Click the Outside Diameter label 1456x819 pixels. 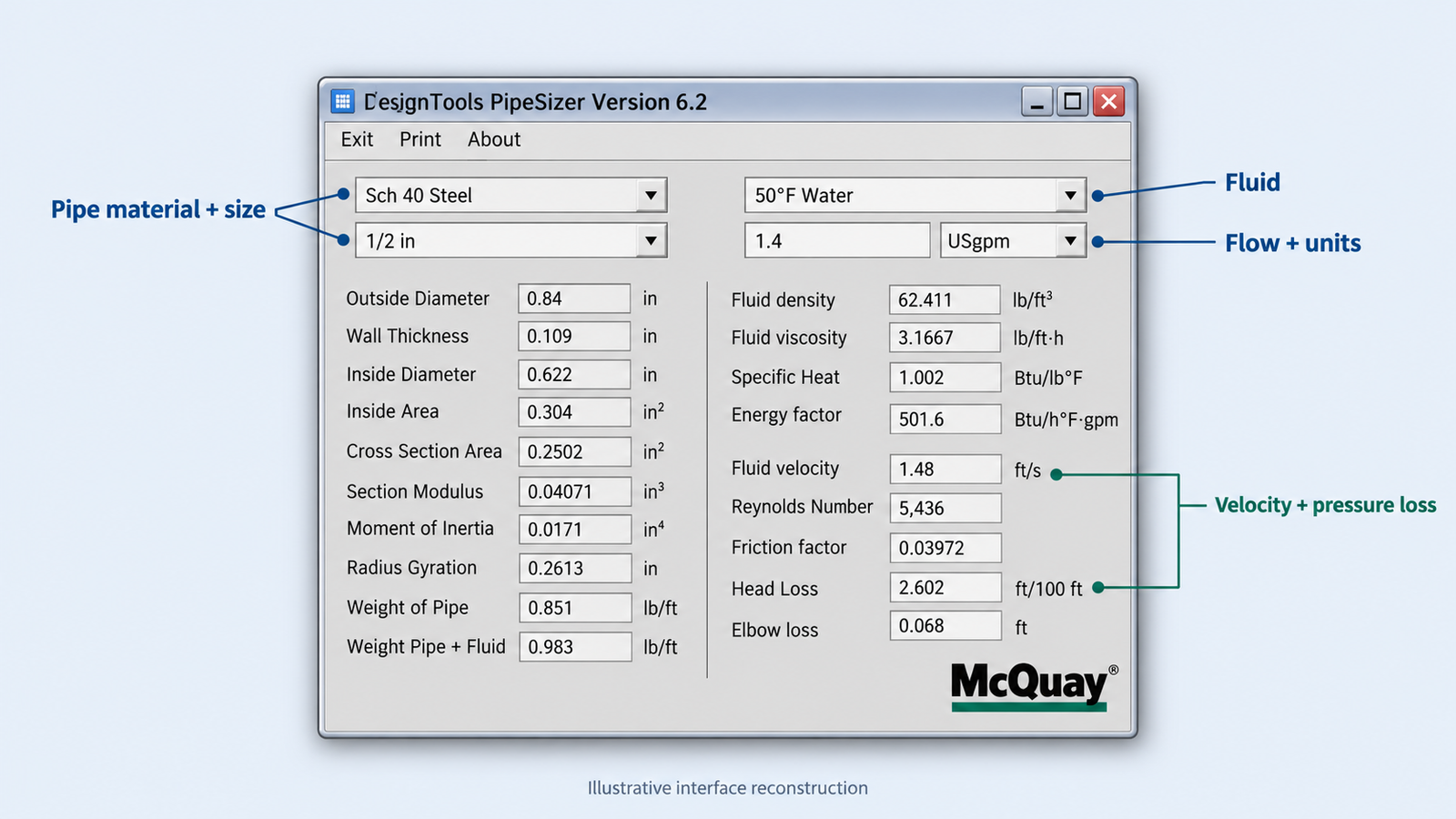click(x=418, y=298)
